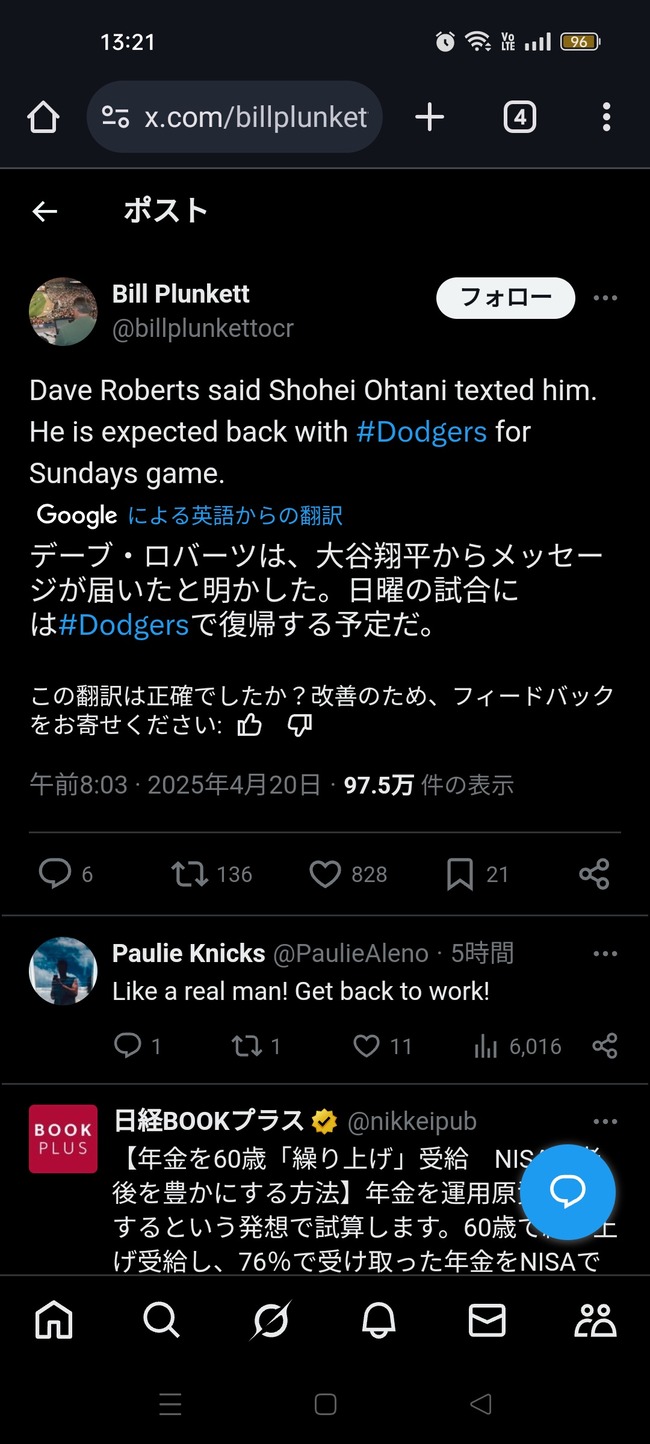The image size is (650, 1444).
Task: Open the browser three-dot menu
Action: [x=606, y=118]
